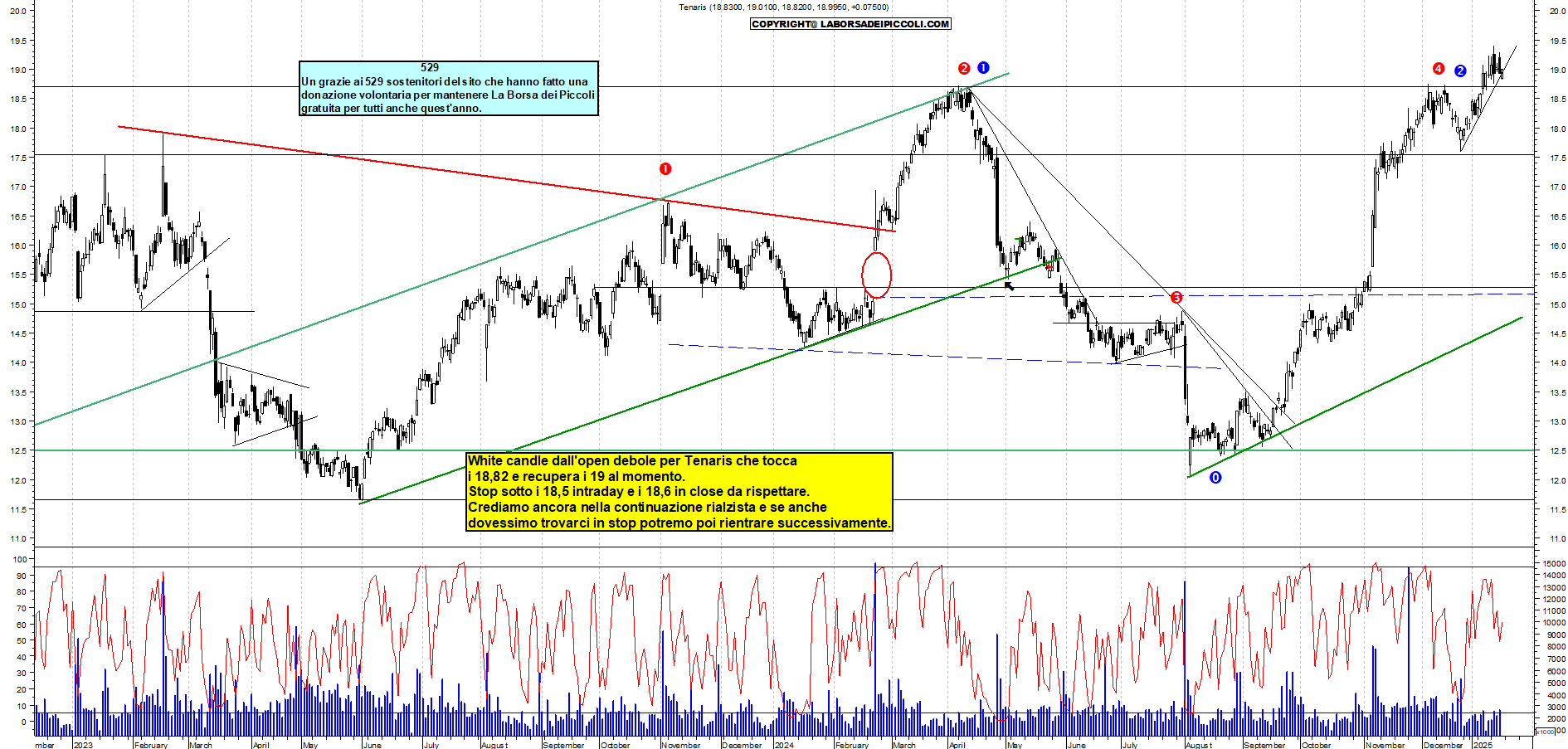
Task: Click volume scale value 8000
Action: click(x=1556, y=647)
